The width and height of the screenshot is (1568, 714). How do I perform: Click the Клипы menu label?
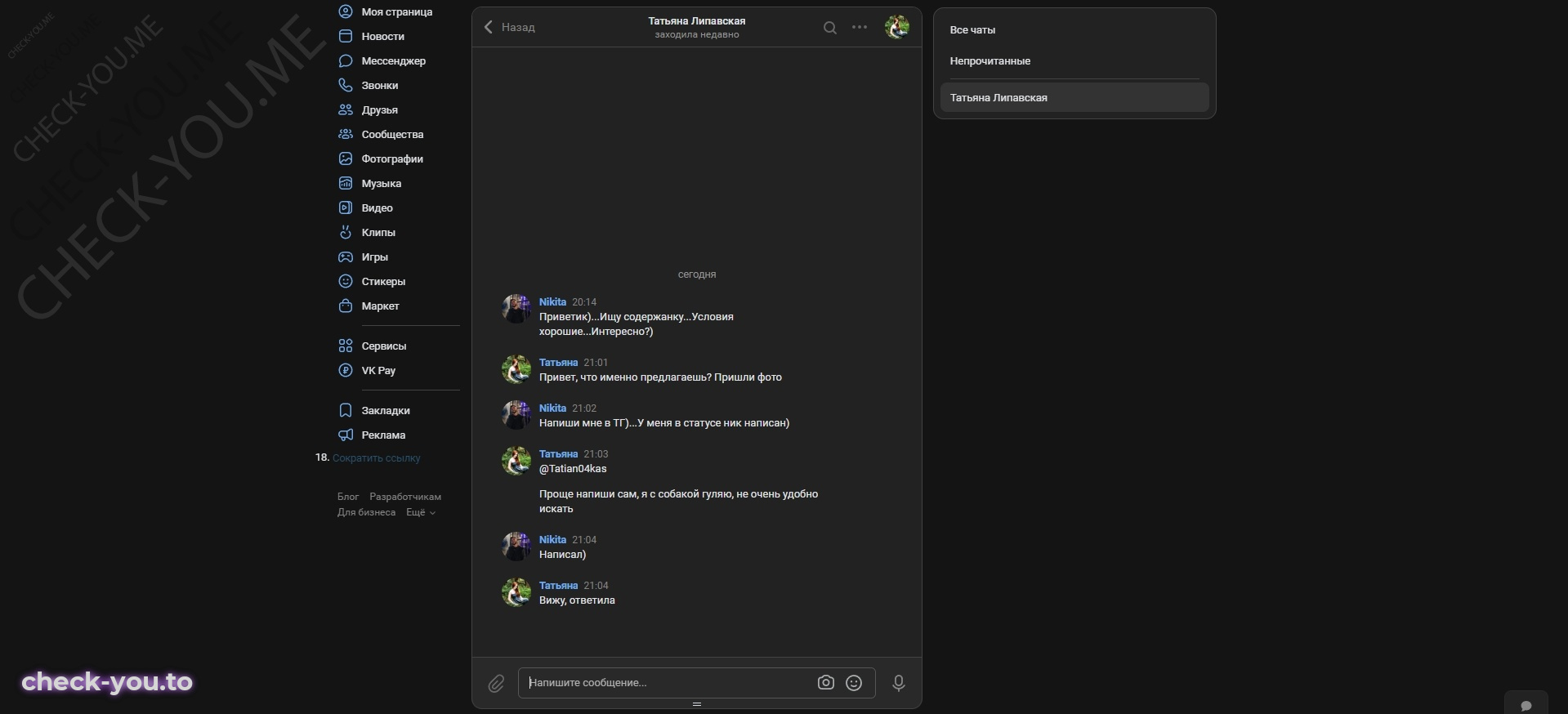pos(378,232)
